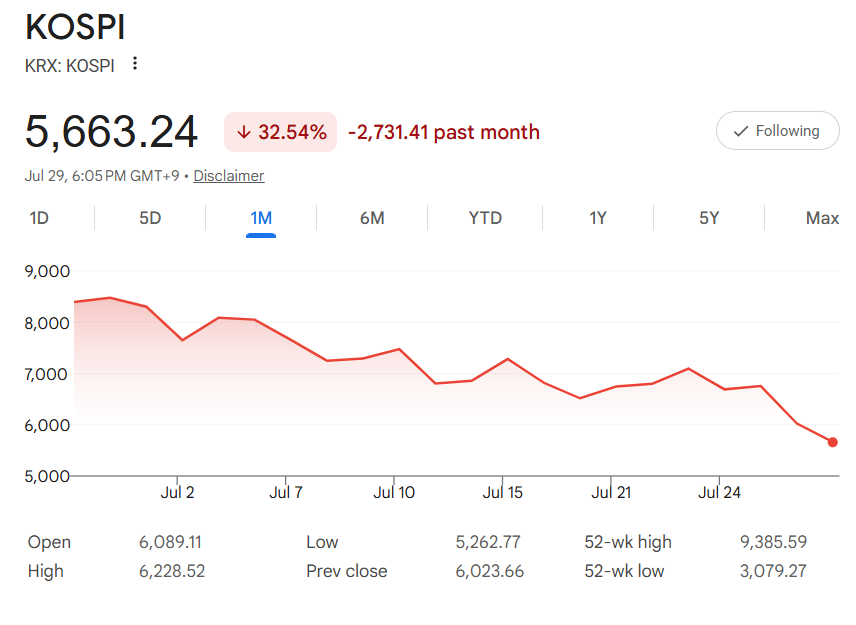Click the Jul 7 axis label

point(286,492)
